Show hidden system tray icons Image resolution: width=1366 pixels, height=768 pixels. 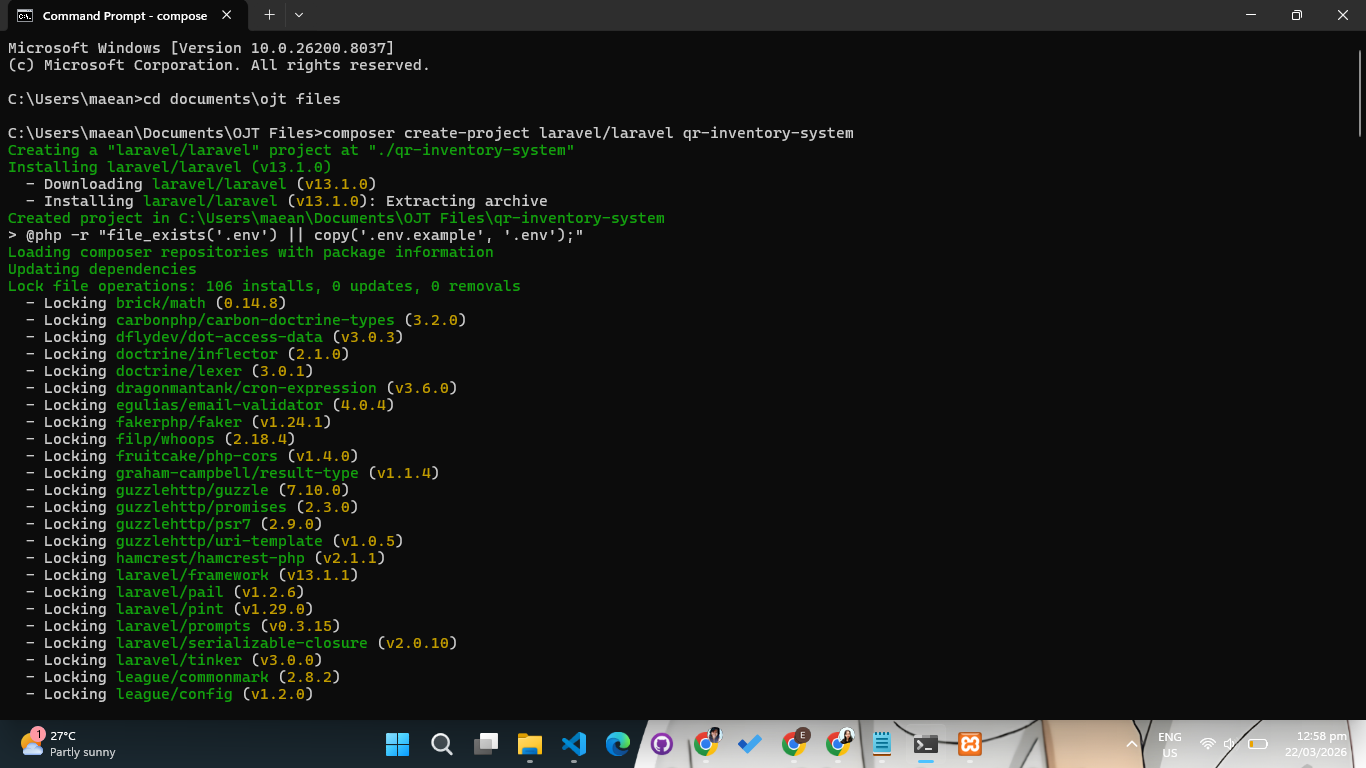pyautogui.click(x=1132, y=744)
